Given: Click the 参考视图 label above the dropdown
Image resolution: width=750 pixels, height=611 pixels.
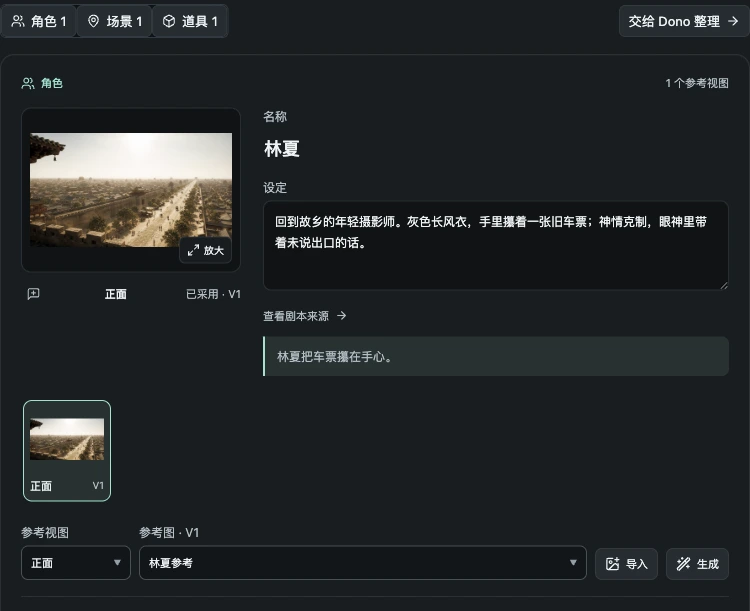Looking at the screenshot, I should click(x=45, y=533).
